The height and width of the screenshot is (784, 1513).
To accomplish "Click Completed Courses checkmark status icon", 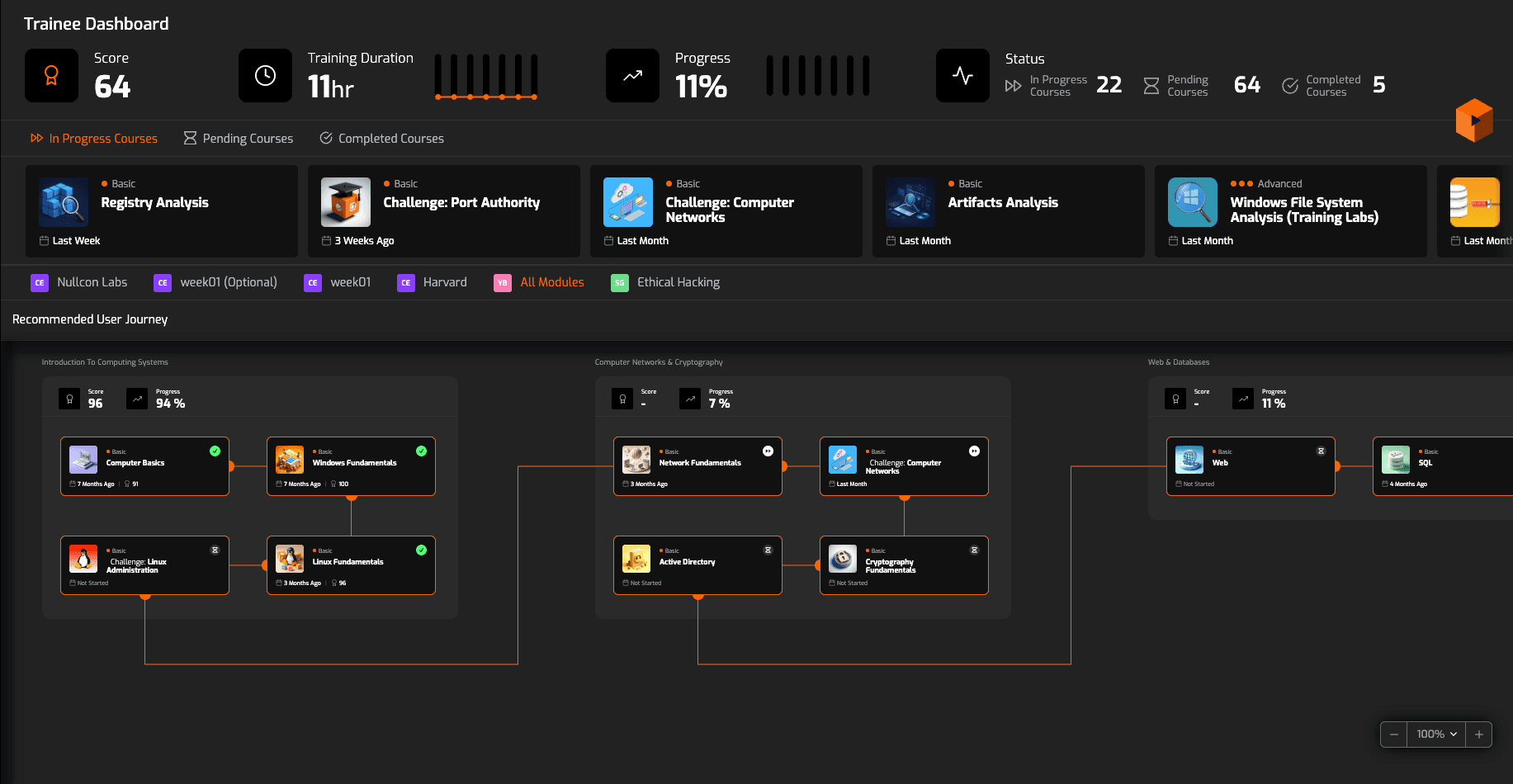I will [x=1289, y=86].
